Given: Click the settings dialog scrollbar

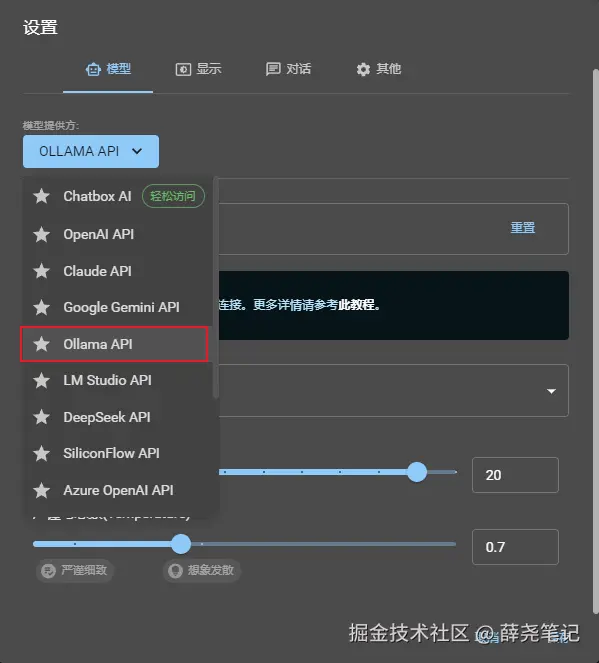Looking at the screenshot, I should pyautogui.click(x=596, y=341).
